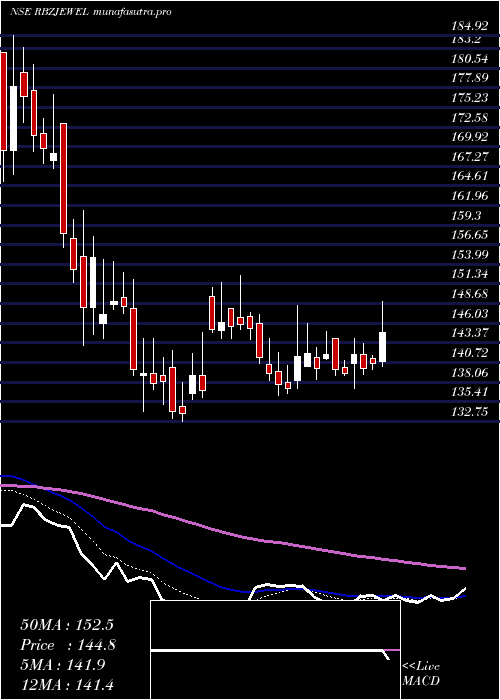This screenshot has height=700, width=500.
Task: Click the 169.92 price axis label
Action: [x=470, y=137]
